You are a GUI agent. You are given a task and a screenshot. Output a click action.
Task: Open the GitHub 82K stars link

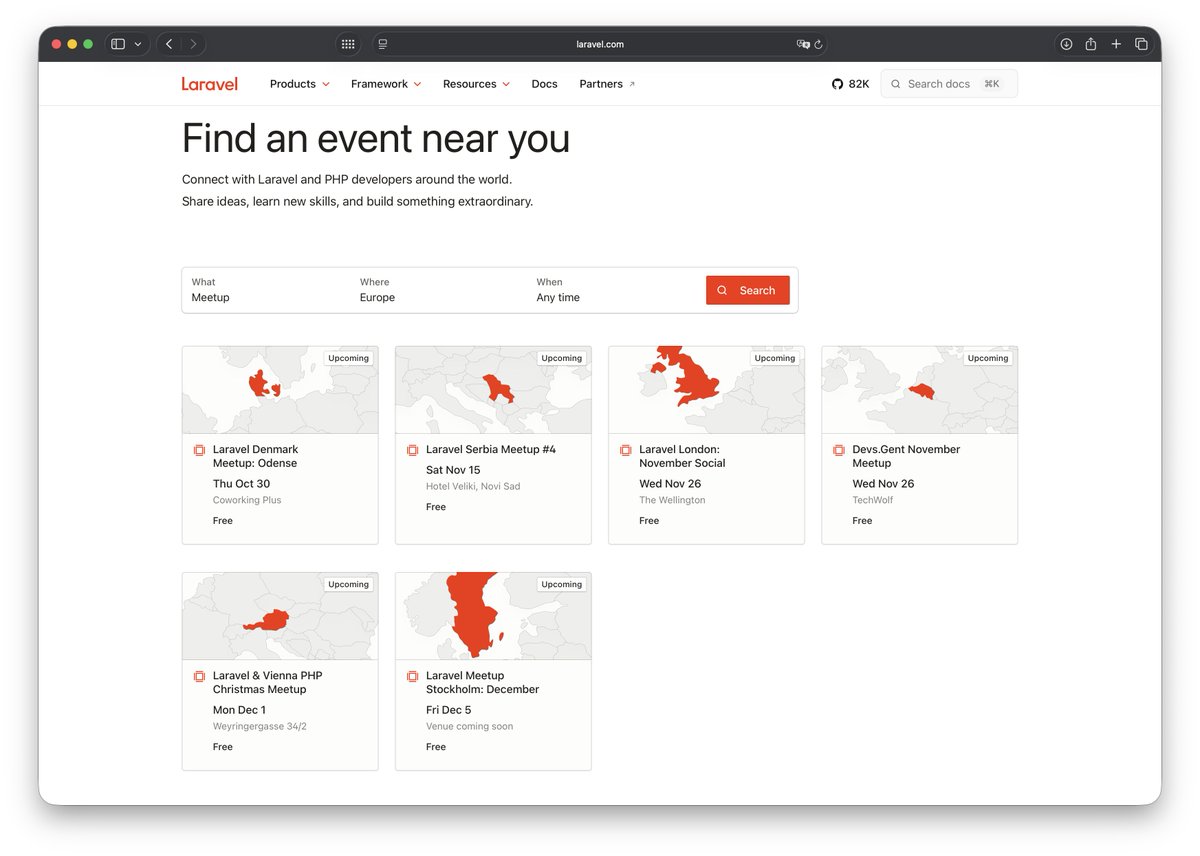point(851,84)
